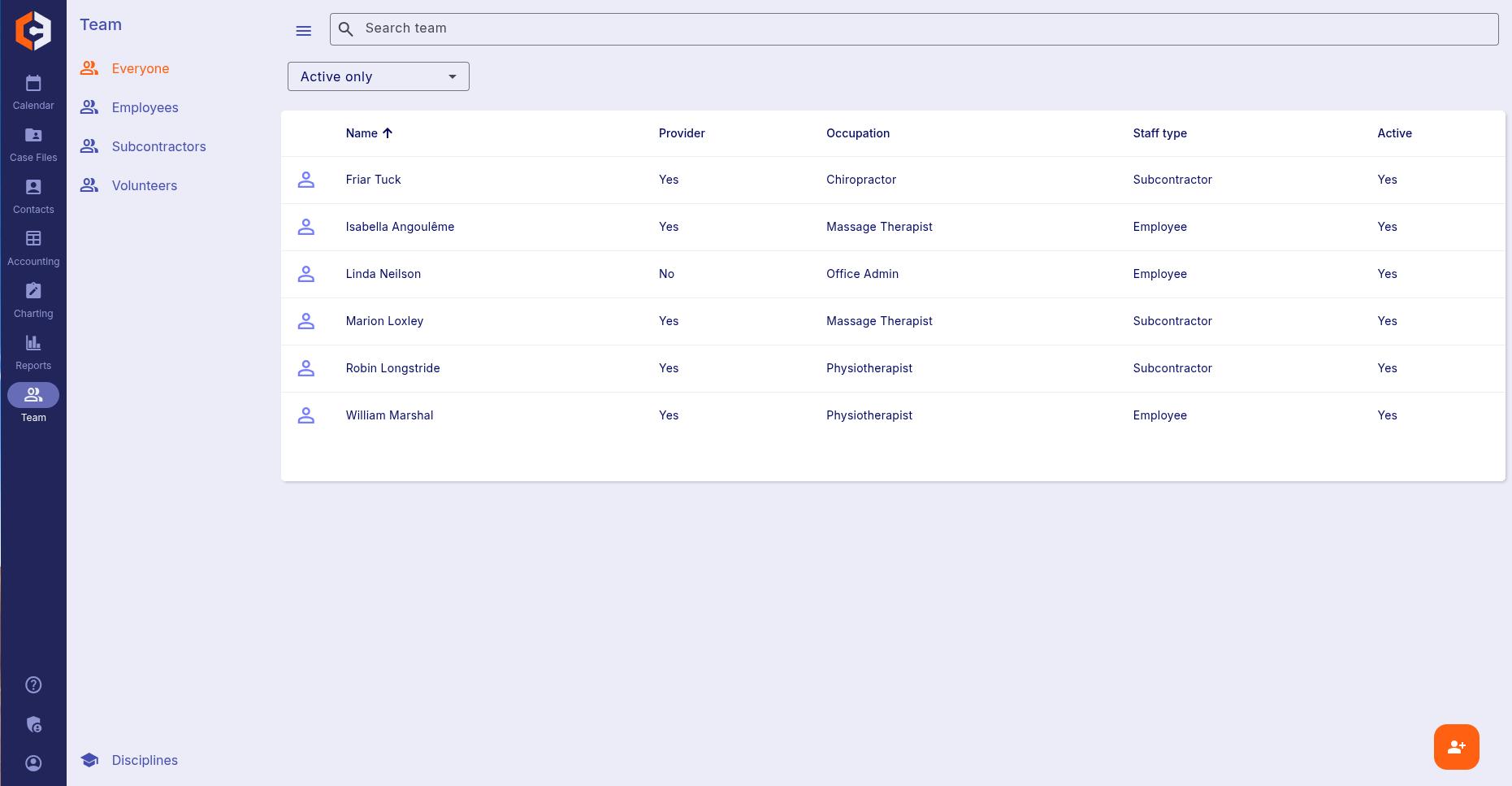Sort the table by Occupation column
The height and width of the screenshot is (786, 1512).
coord(857,133)
